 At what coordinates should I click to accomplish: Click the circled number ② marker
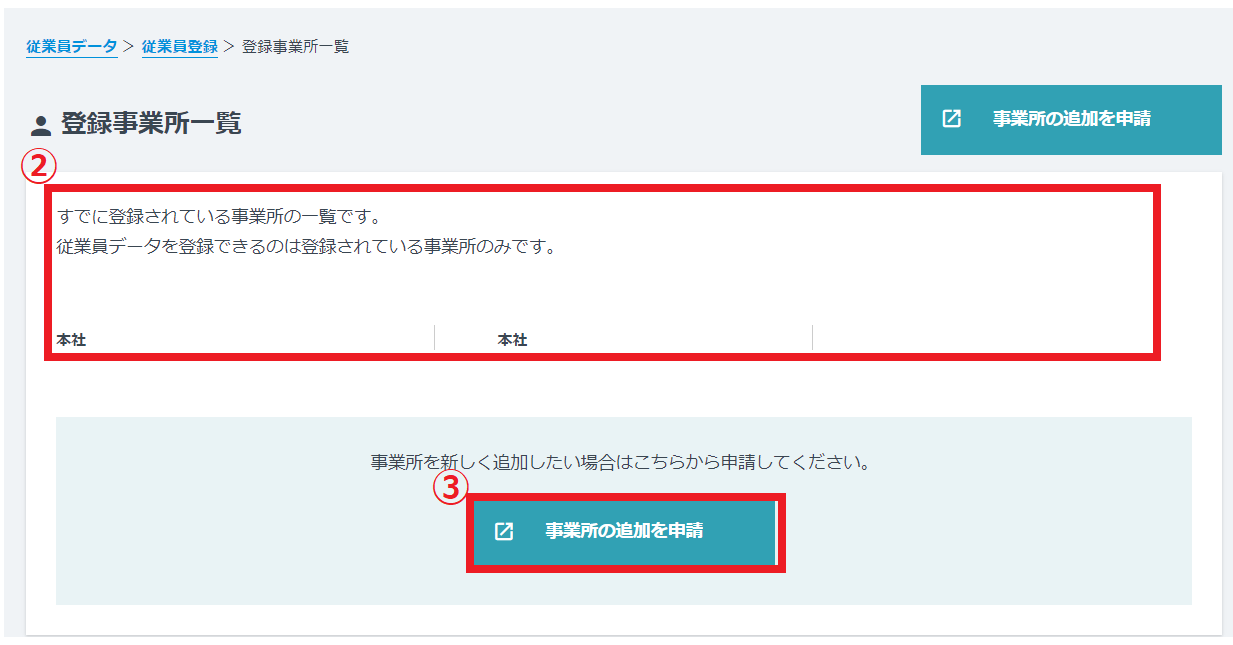point(38,167)
